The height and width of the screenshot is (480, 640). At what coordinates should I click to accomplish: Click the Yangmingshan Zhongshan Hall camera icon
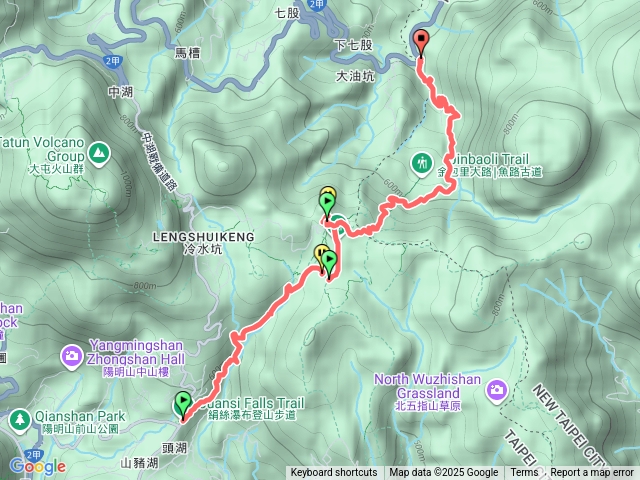71,357
